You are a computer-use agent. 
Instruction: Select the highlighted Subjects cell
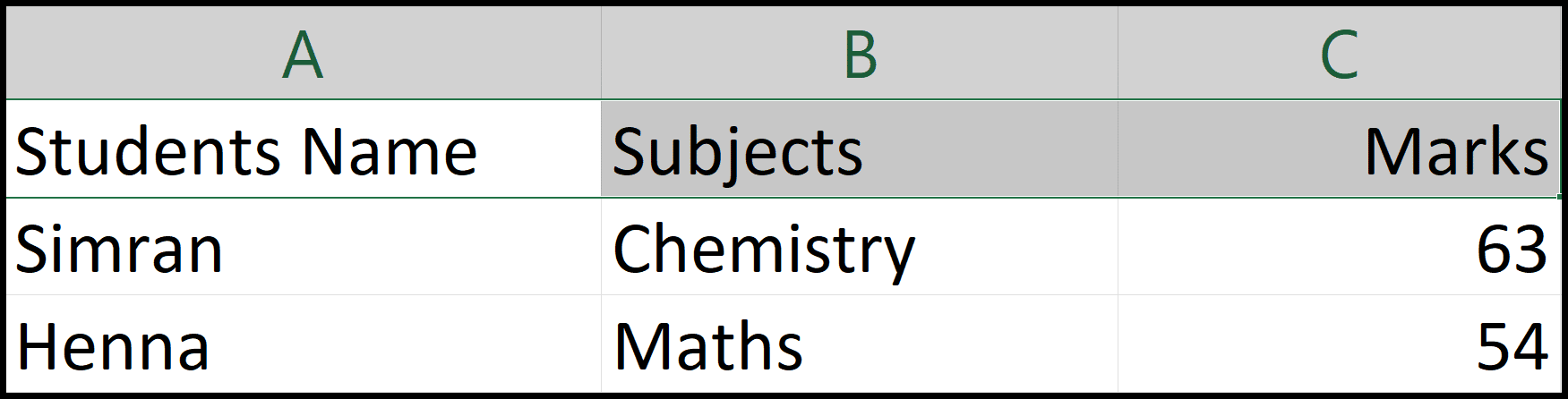860,149
